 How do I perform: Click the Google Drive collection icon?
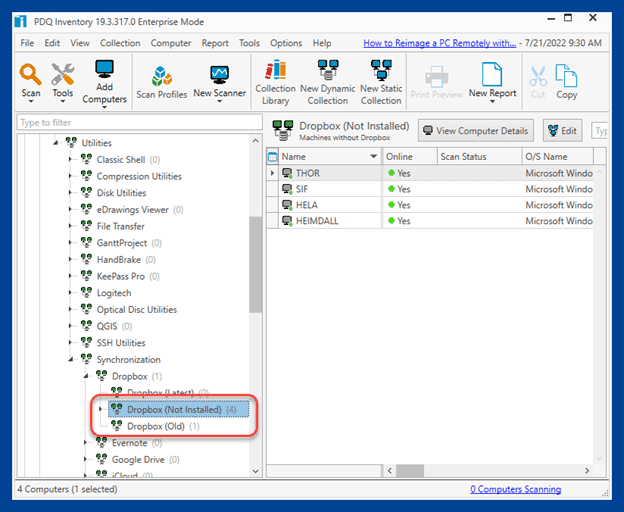(x=101, y=459)
